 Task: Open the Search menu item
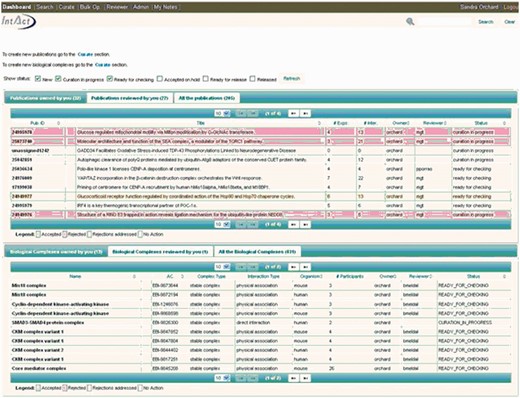coord(45,7)
